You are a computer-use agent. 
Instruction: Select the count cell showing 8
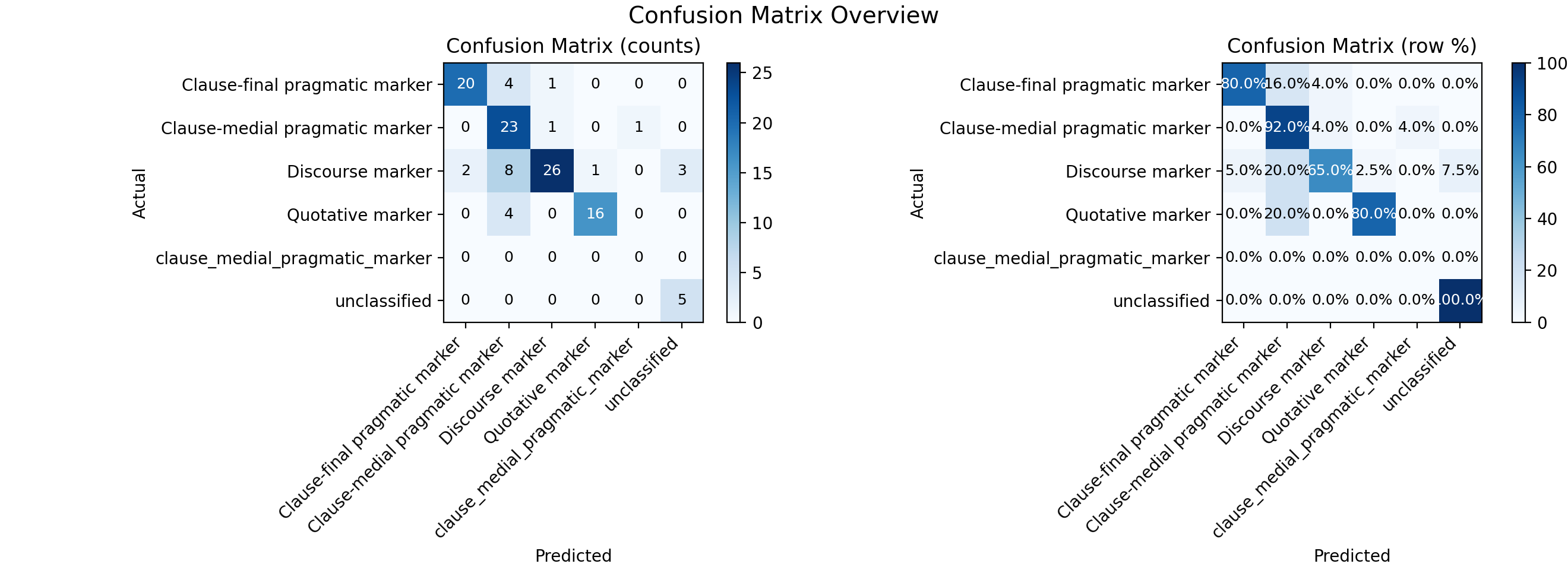coord(509,171)
